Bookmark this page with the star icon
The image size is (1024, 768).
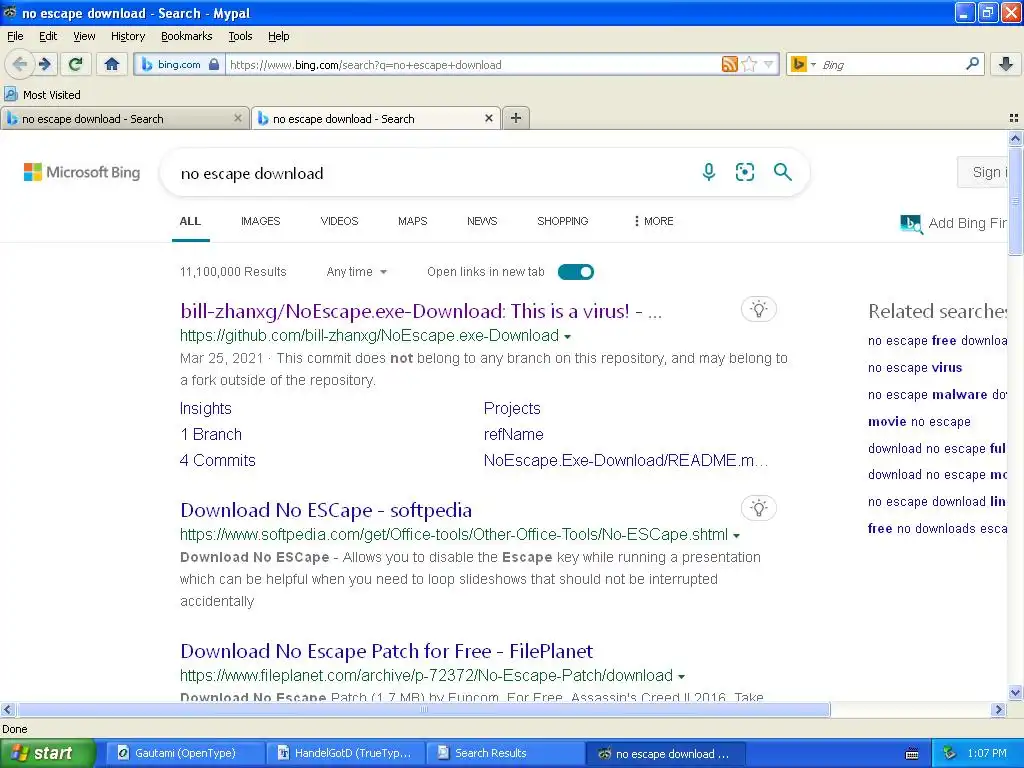[749, 64]
